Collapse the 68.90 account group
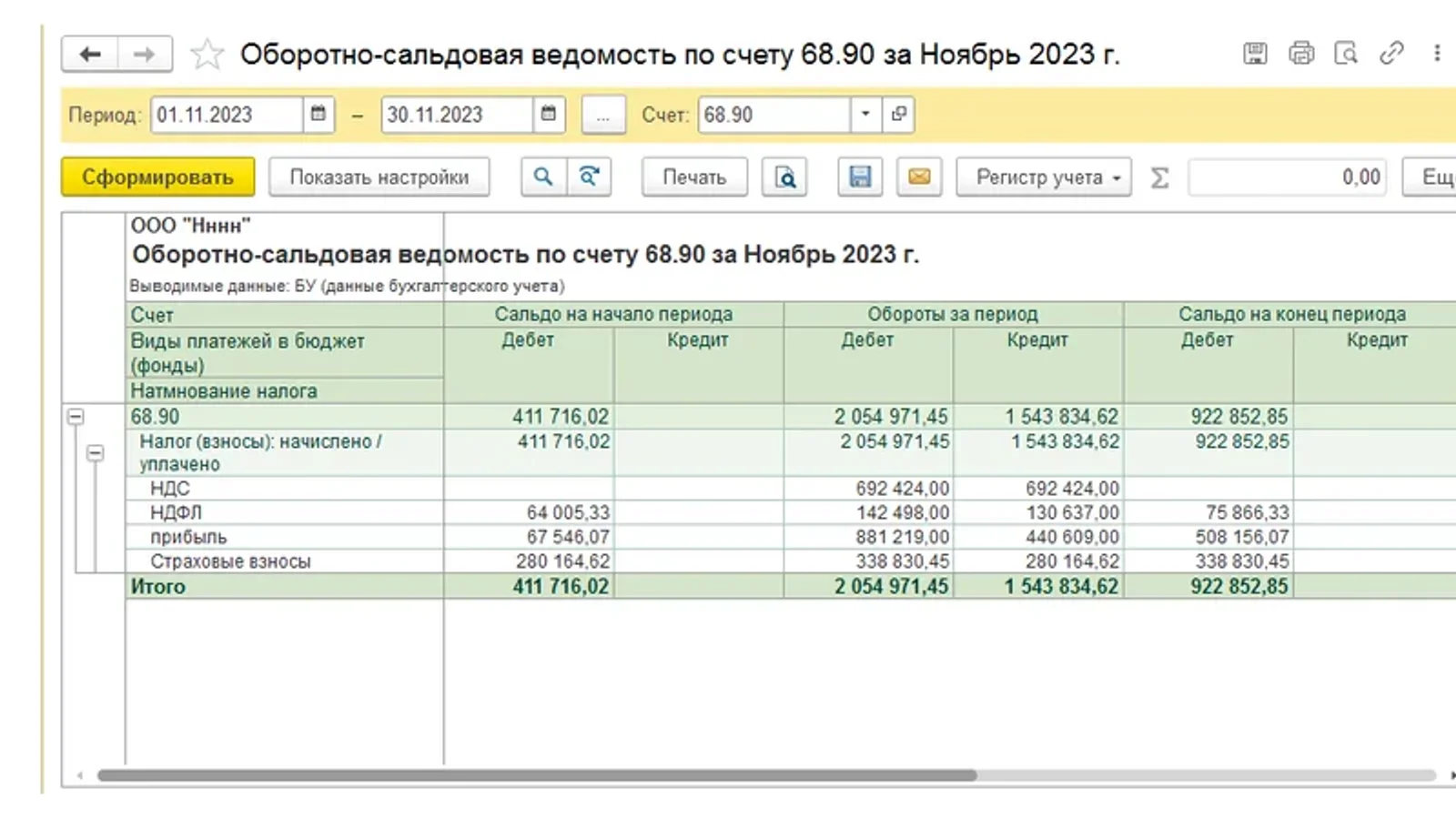Image resolution: width=1456 pixels, height=819 pixels. coord(76,417)
